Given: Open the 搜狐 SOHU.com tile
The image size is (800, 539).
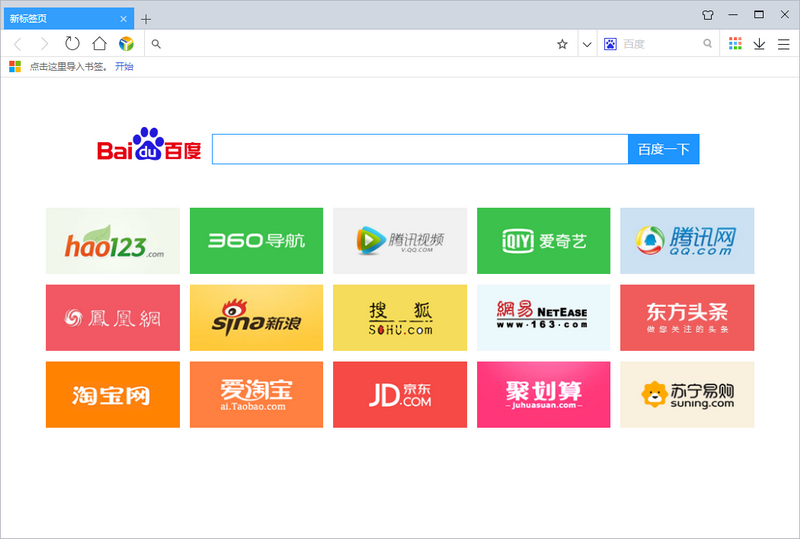Looking at the screenshot, I should [400, 317].
